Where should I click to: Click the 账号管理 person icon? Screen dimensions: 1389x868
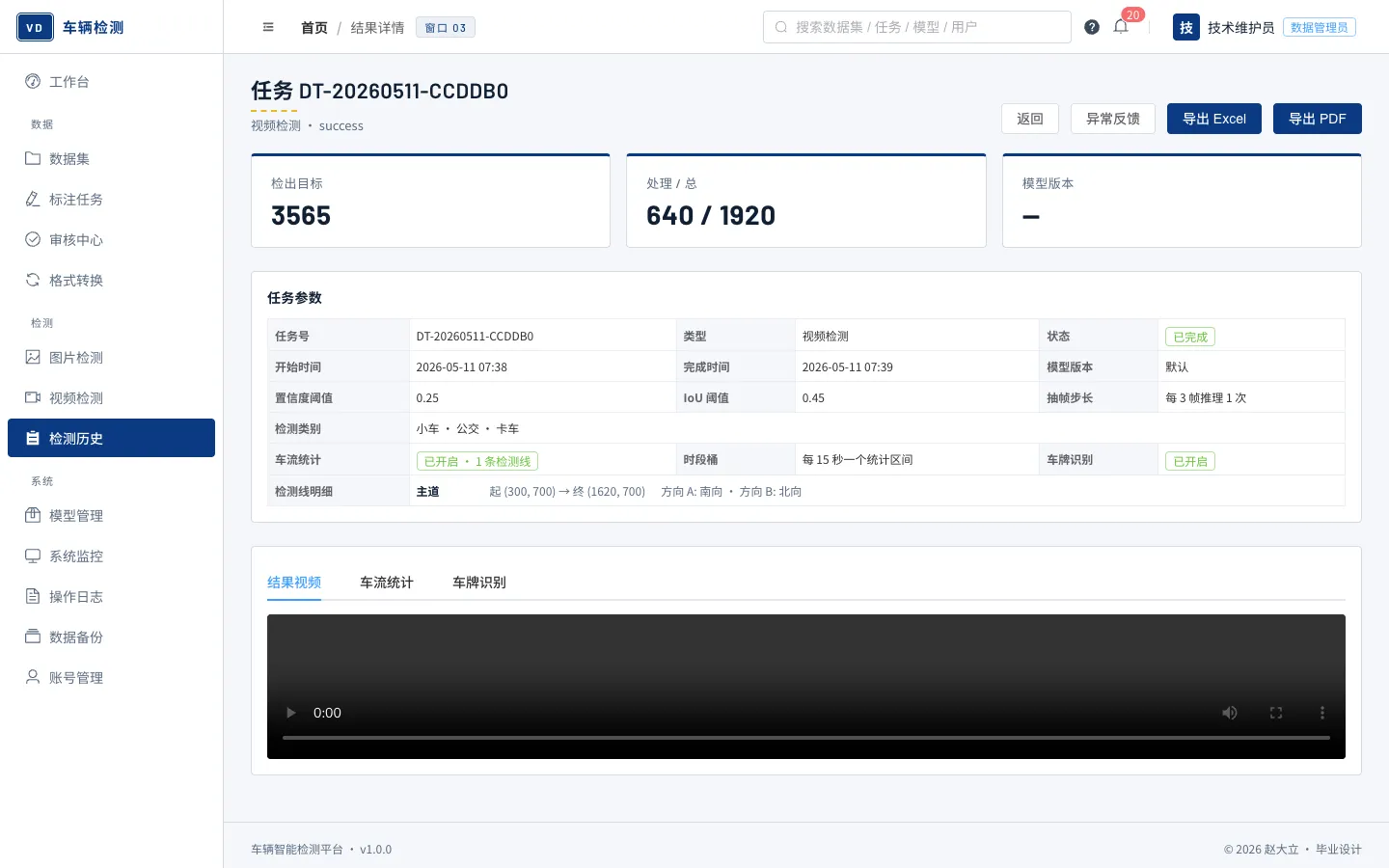[x=33, y=678]
